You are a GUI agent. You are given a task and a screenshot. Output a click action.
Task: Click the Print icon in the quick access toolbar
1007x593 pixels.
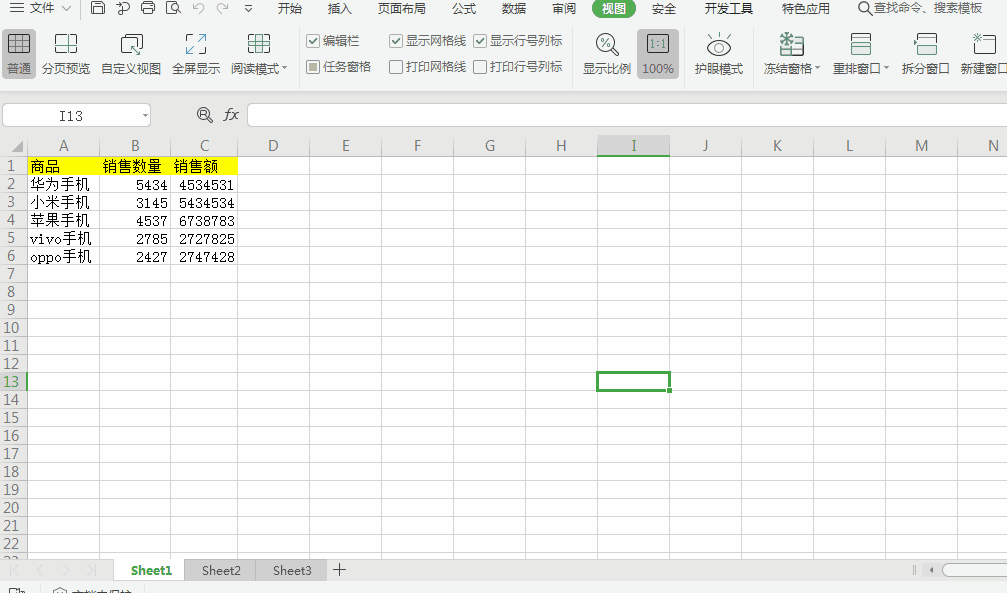pos(148,8)
